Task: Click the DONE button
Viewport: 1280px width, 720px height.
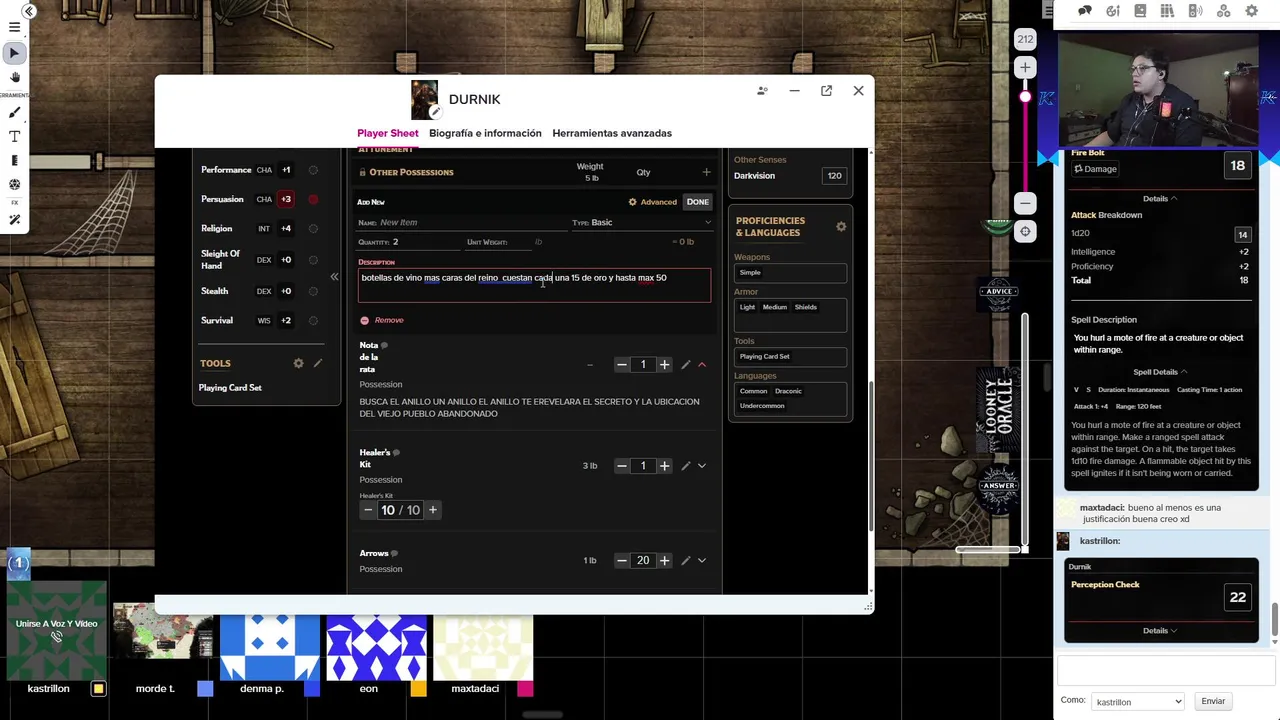Action: point(697,202)
